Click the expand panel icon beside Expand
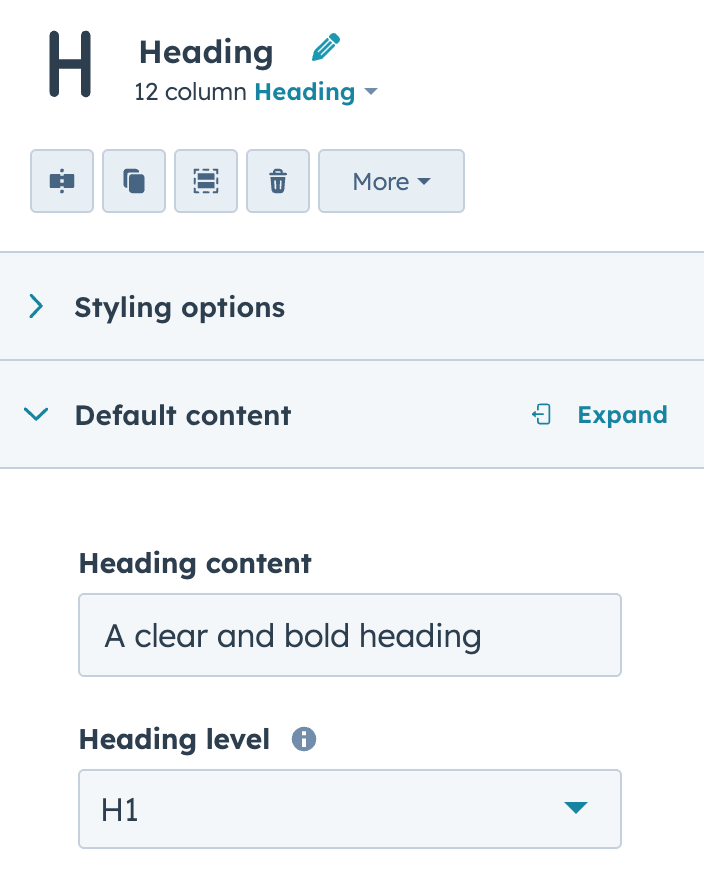This screenshot has height=884, width=704. (541, 414)
